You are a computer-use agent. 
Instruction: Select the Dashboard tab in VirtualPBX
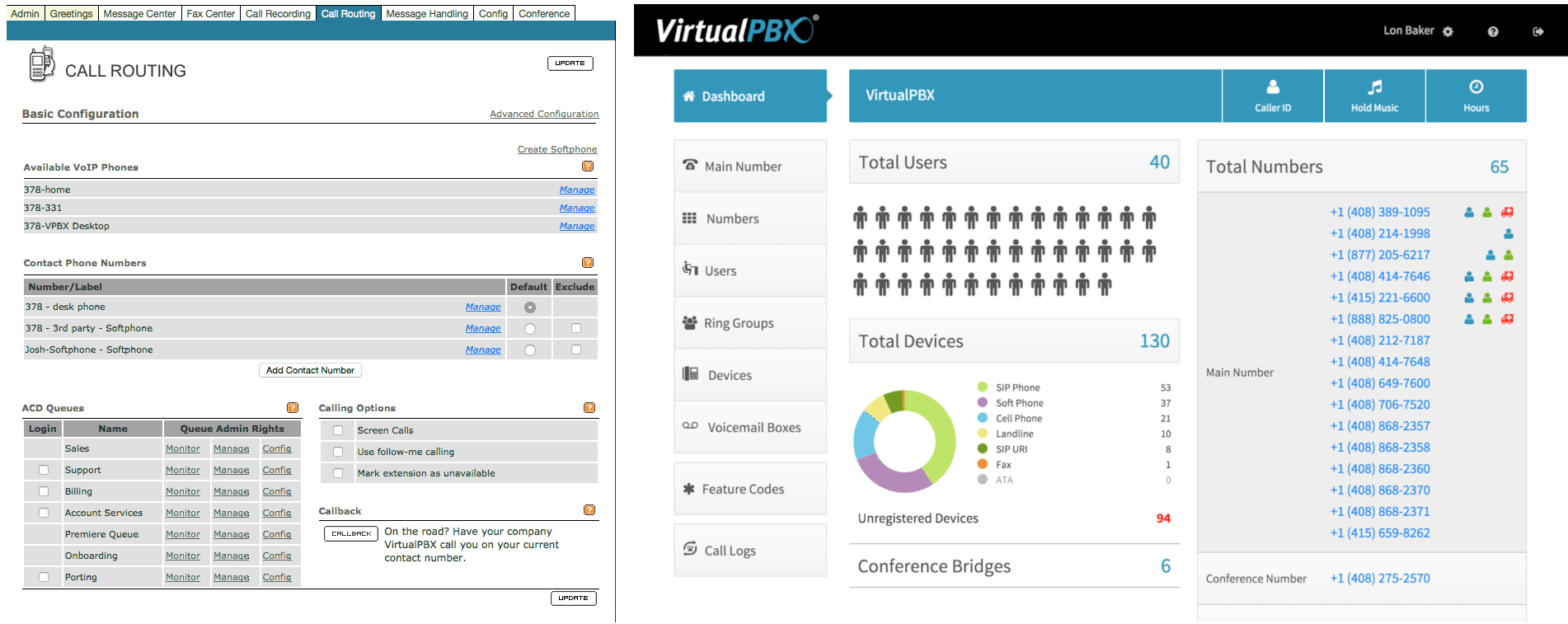pos(750,96)
